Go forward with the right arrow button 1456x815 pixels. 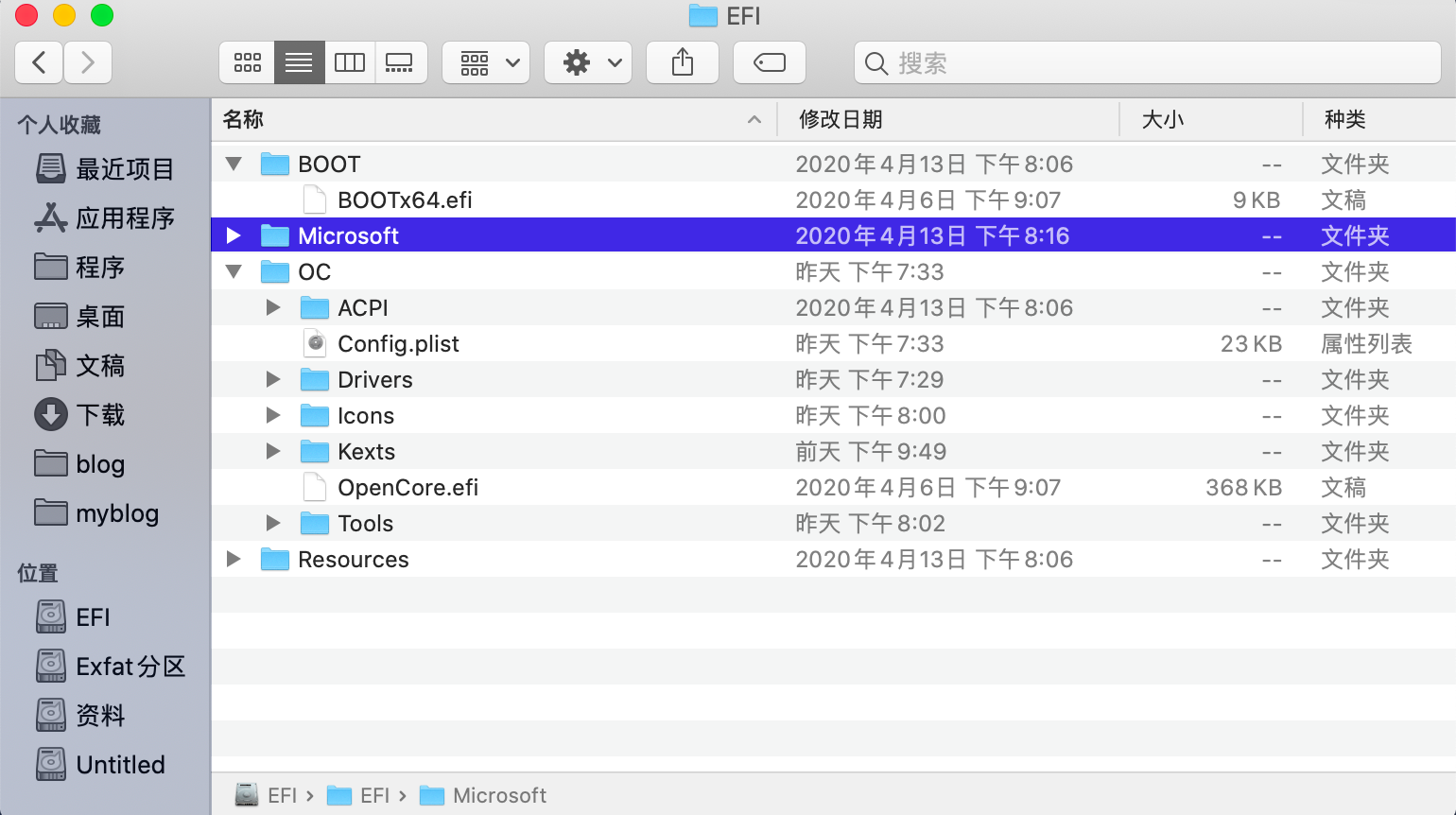click(88, 62)
